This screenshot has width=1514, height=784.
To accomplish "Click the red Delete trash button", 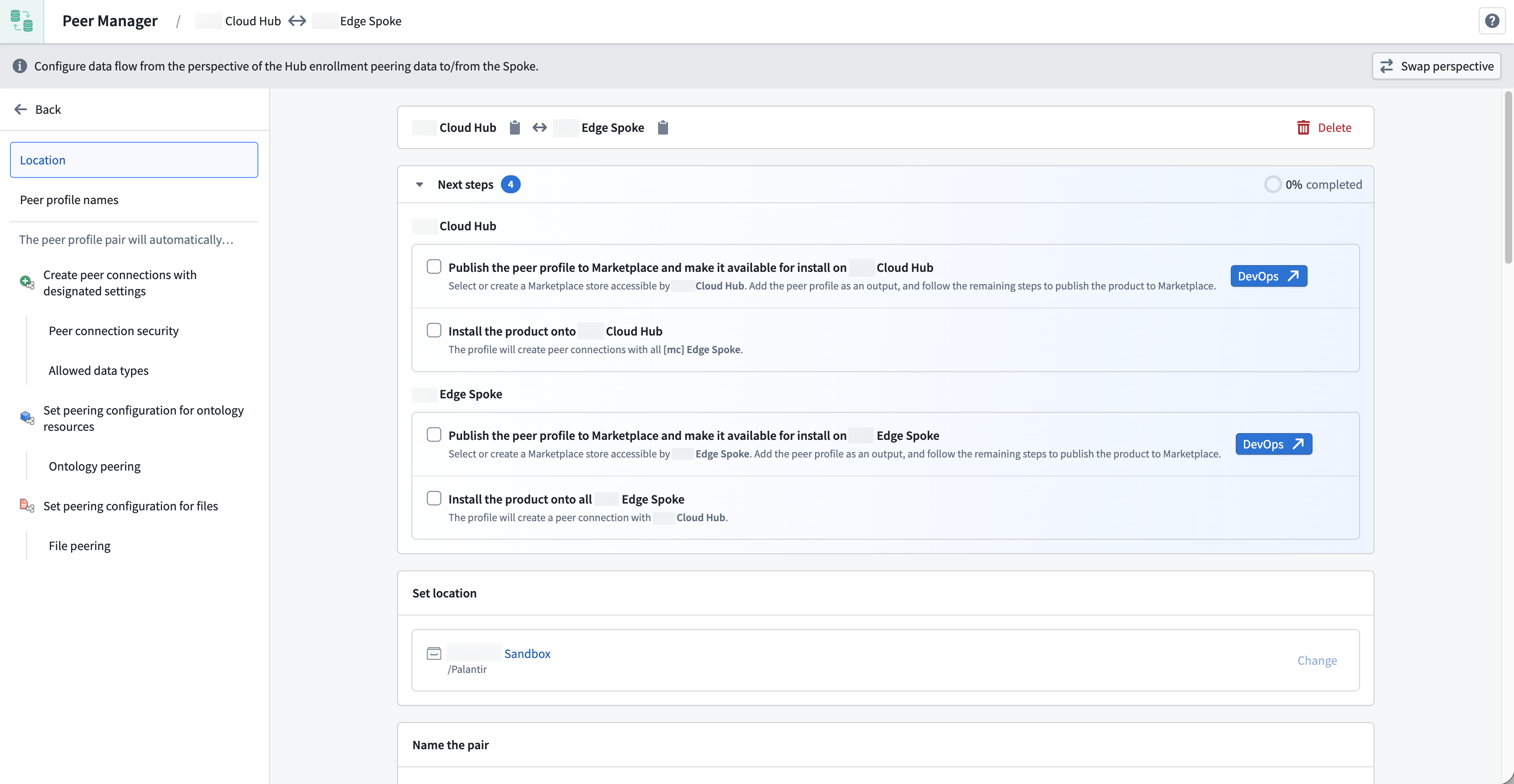I will pyautogui.click(x=1324, y=127).
